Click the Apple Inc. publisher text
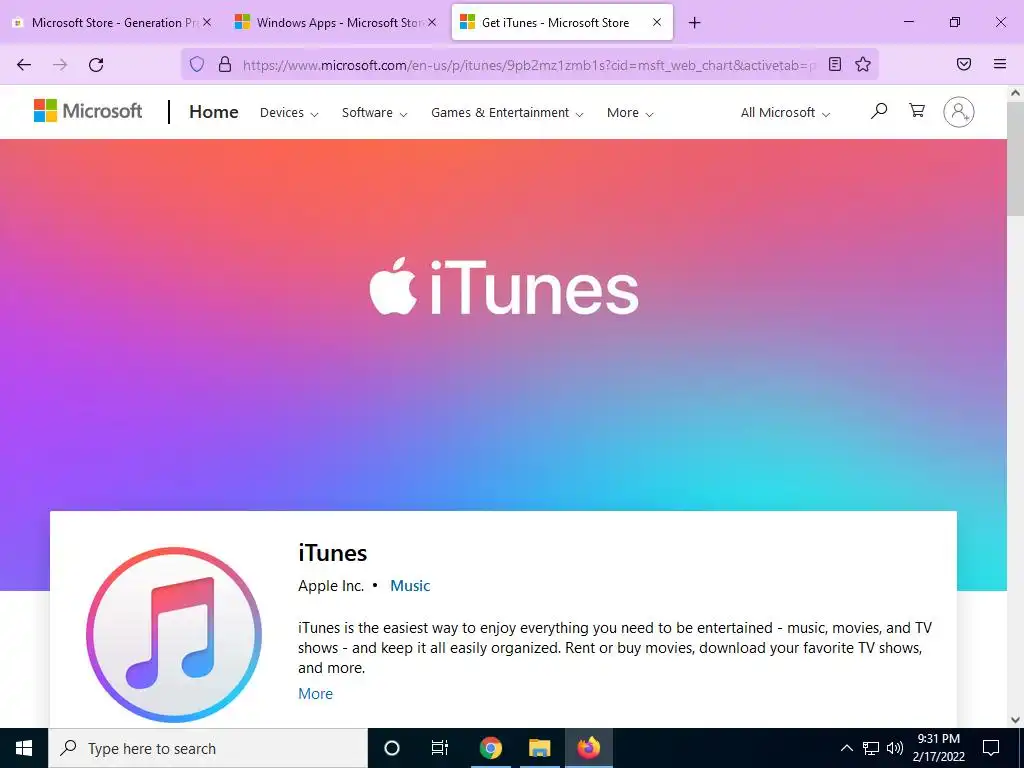The image size is (1024, 768). click(330, 586)
